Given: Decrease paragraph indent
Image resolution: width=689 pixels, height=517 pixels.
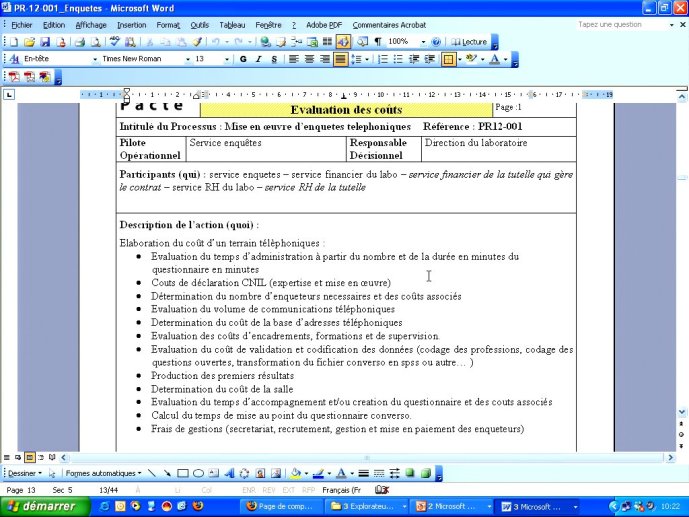Looking at the screenshot, I should (x=414, y=59).
